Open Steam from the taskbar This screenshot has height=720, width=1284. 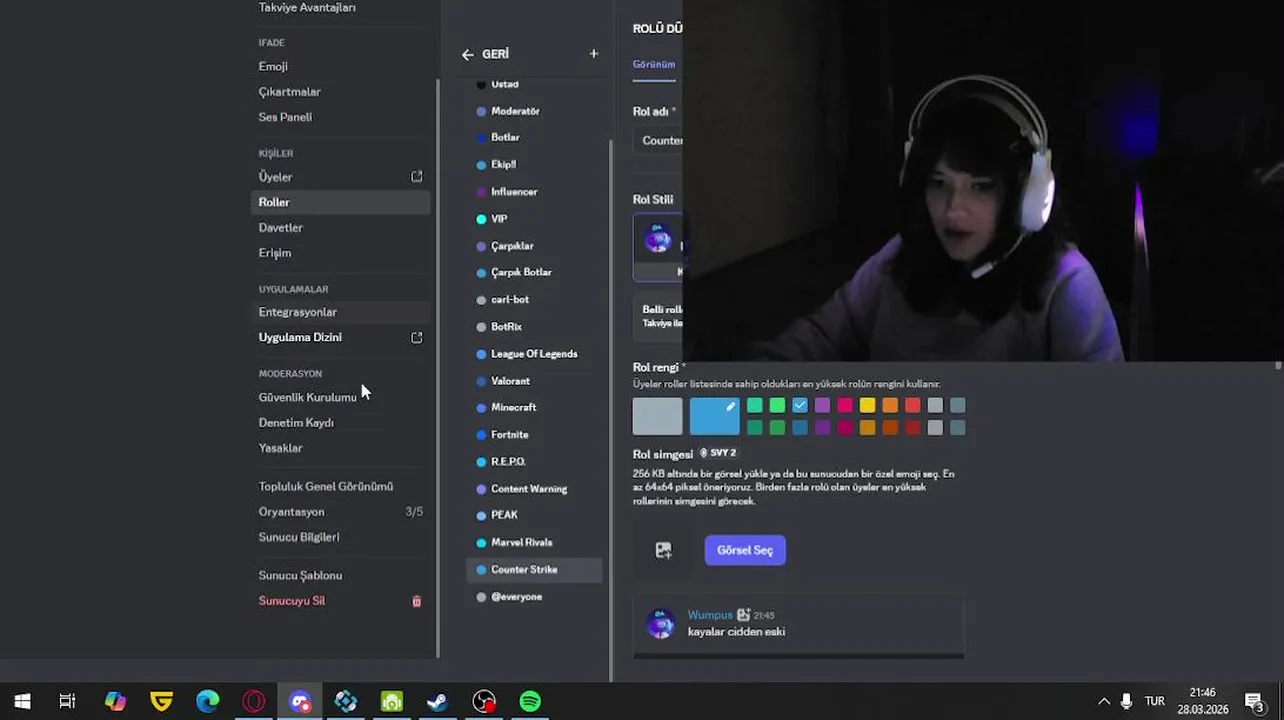tap(438, 702)
